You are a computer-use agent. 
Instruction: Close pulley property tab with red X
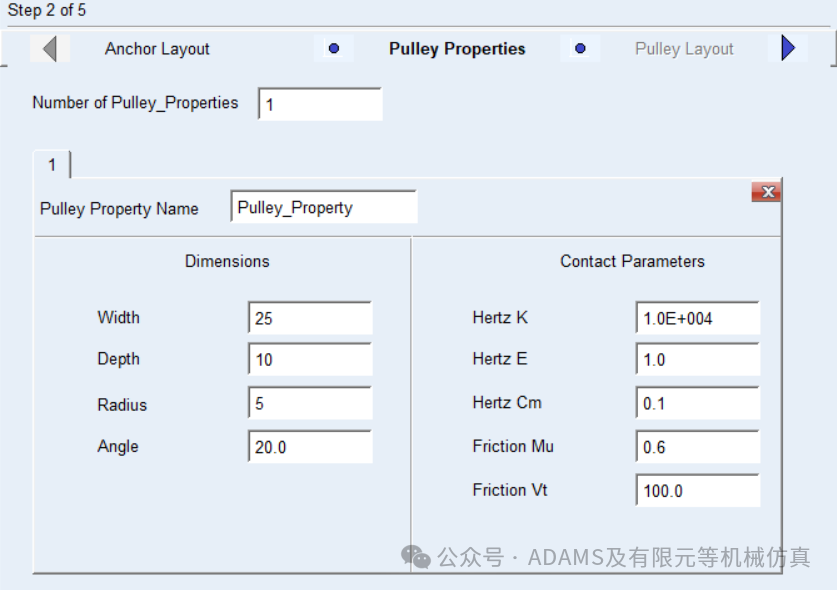[x=766, y=192]
